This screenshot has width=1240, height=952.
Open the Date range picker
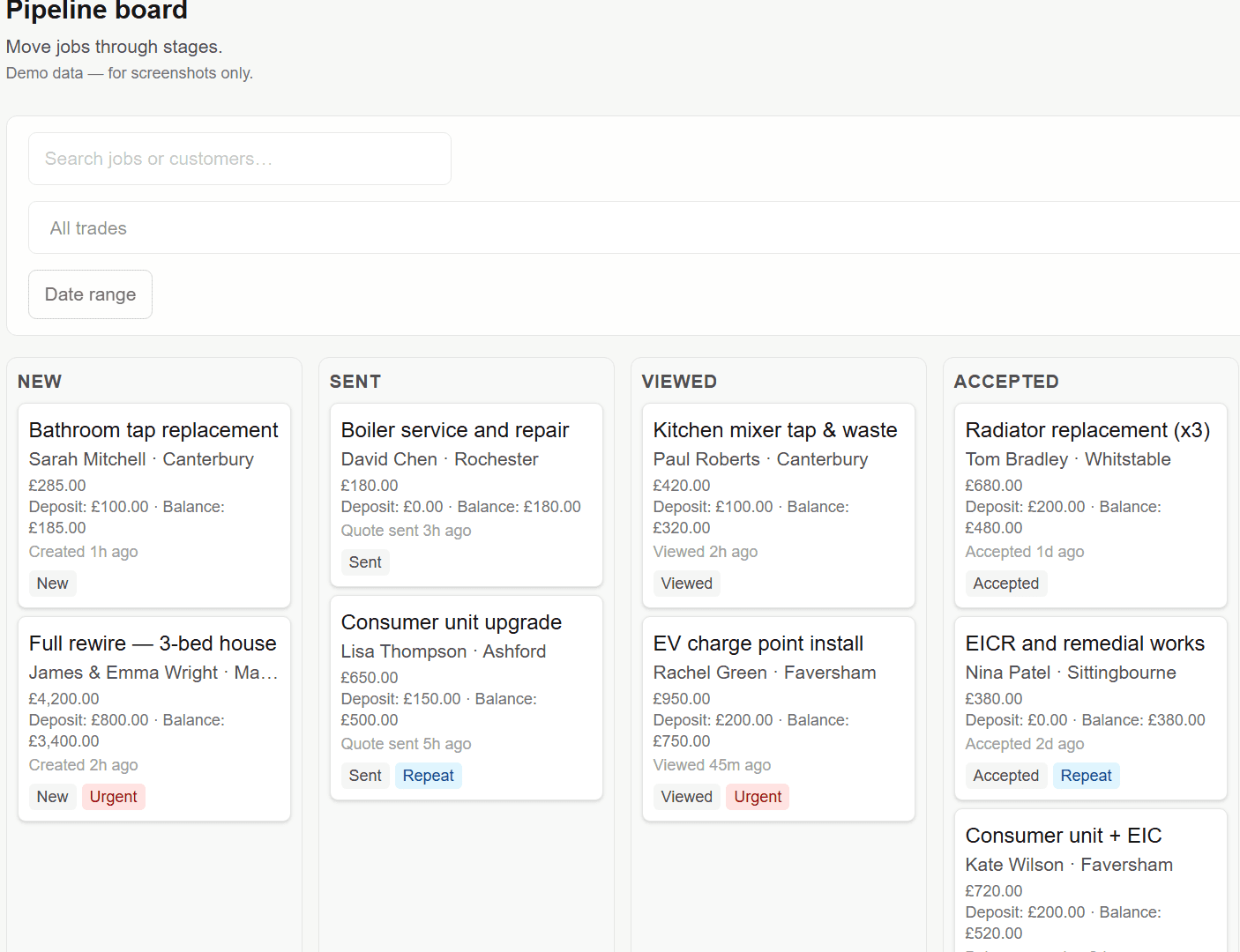(90, 294)
